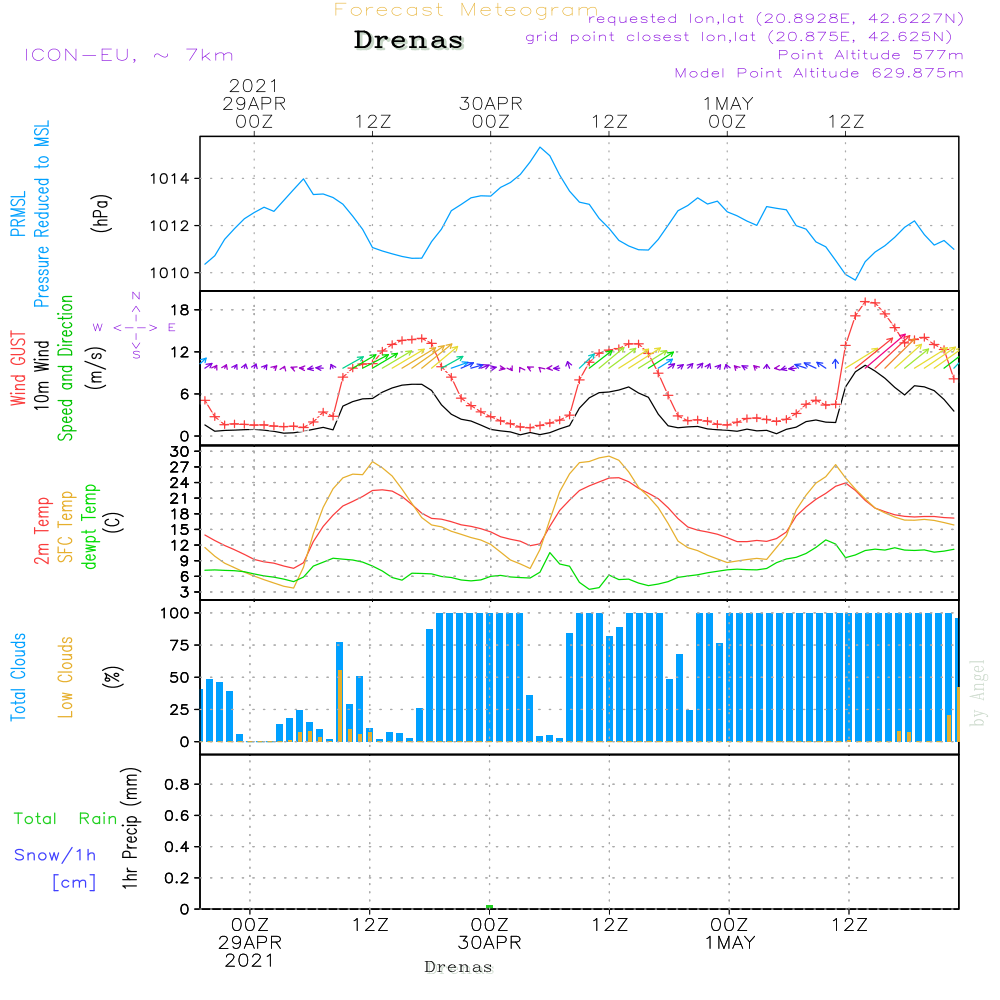Click the peak red gust marker near 18 m/s

pyautogui.click(x=865, y=302)
